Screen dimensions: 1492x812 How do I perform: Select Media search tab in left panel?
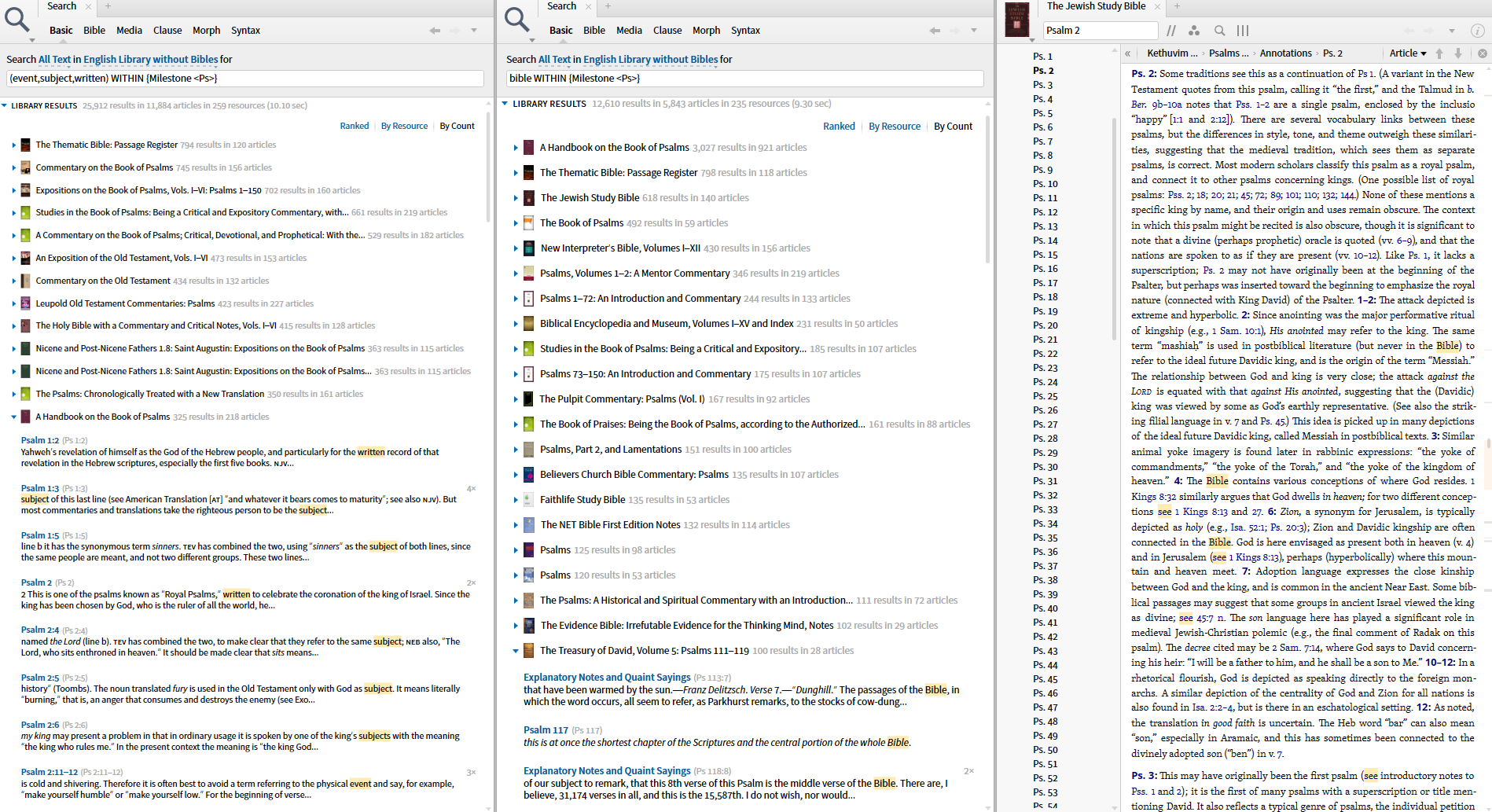click(129, 31)
